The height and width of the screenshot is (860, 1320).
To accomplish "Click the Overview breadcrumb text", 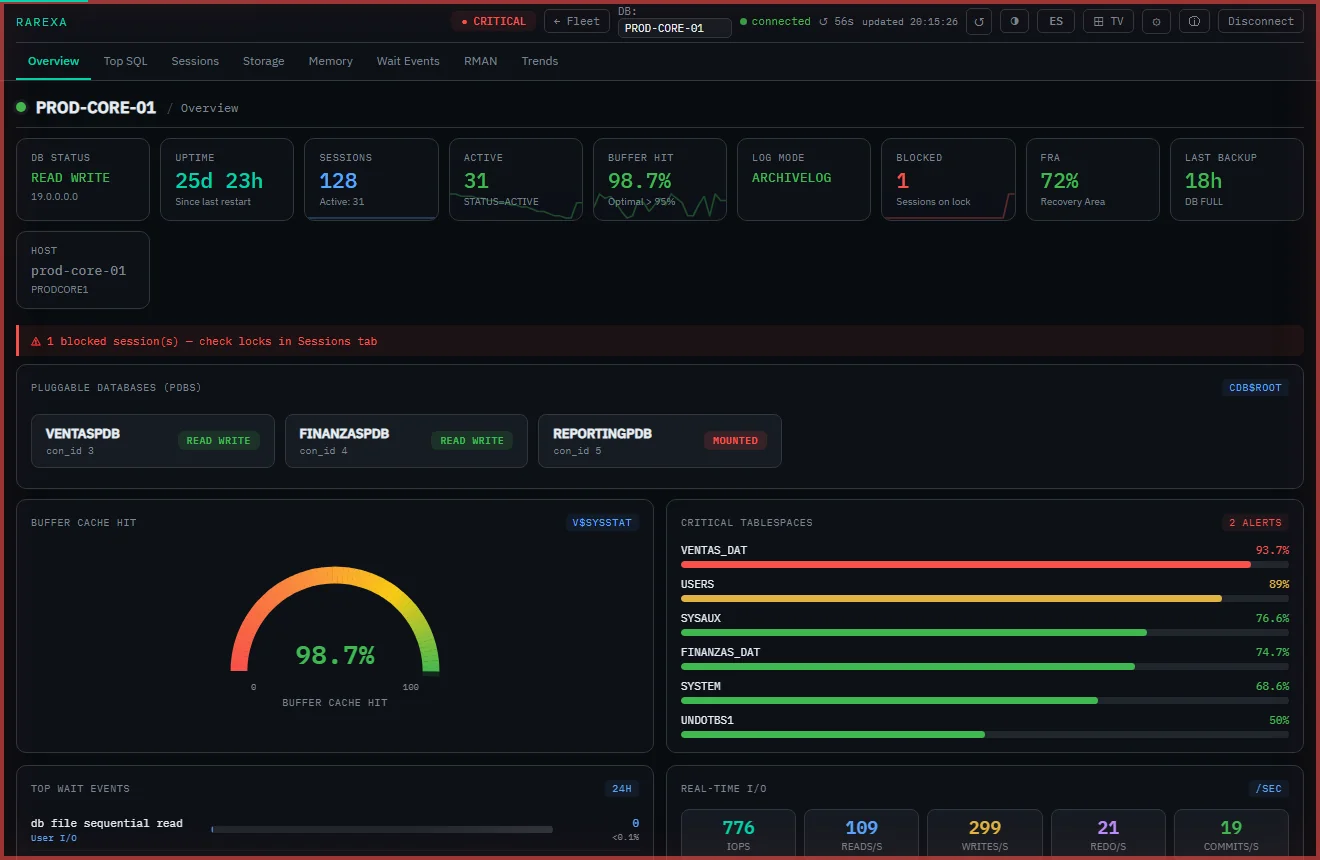I will [209, 108].
